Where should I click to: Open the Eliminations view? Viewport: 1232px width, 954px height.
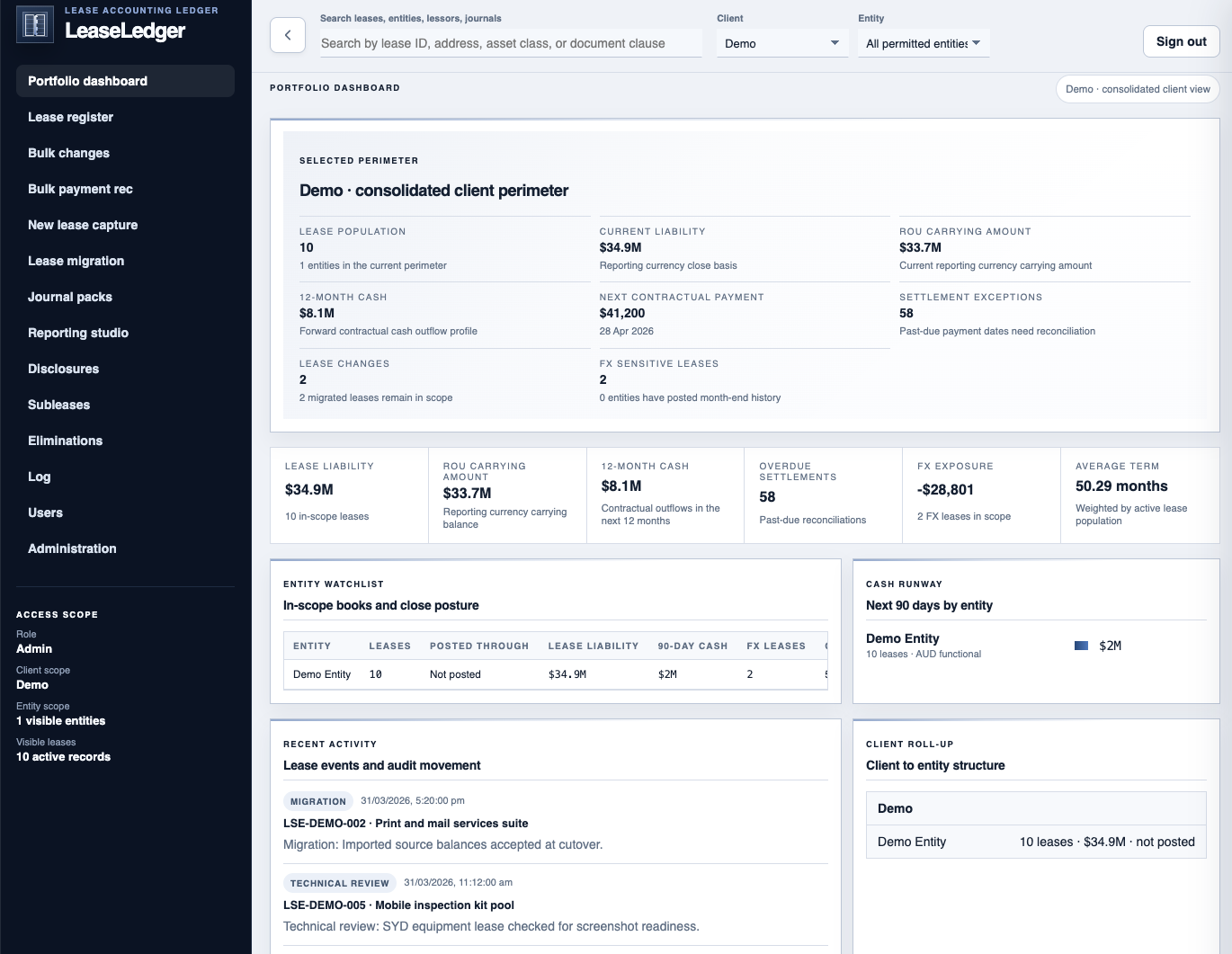[65, 441]
